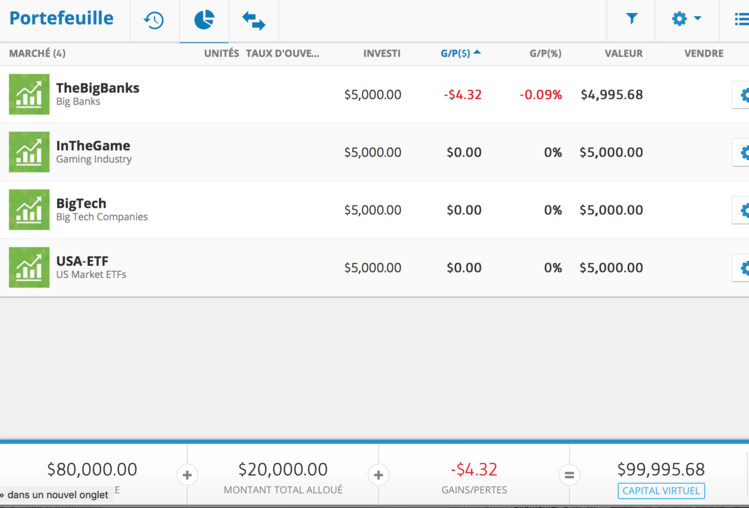Click the InTheGame chart icon
The image size is (749, 508).
pos(29,152)
